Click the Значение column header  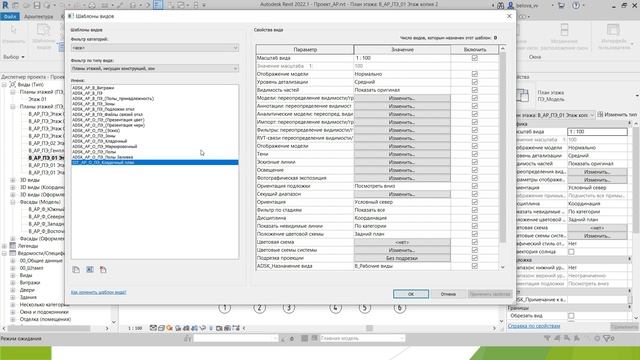click(402, 49)
